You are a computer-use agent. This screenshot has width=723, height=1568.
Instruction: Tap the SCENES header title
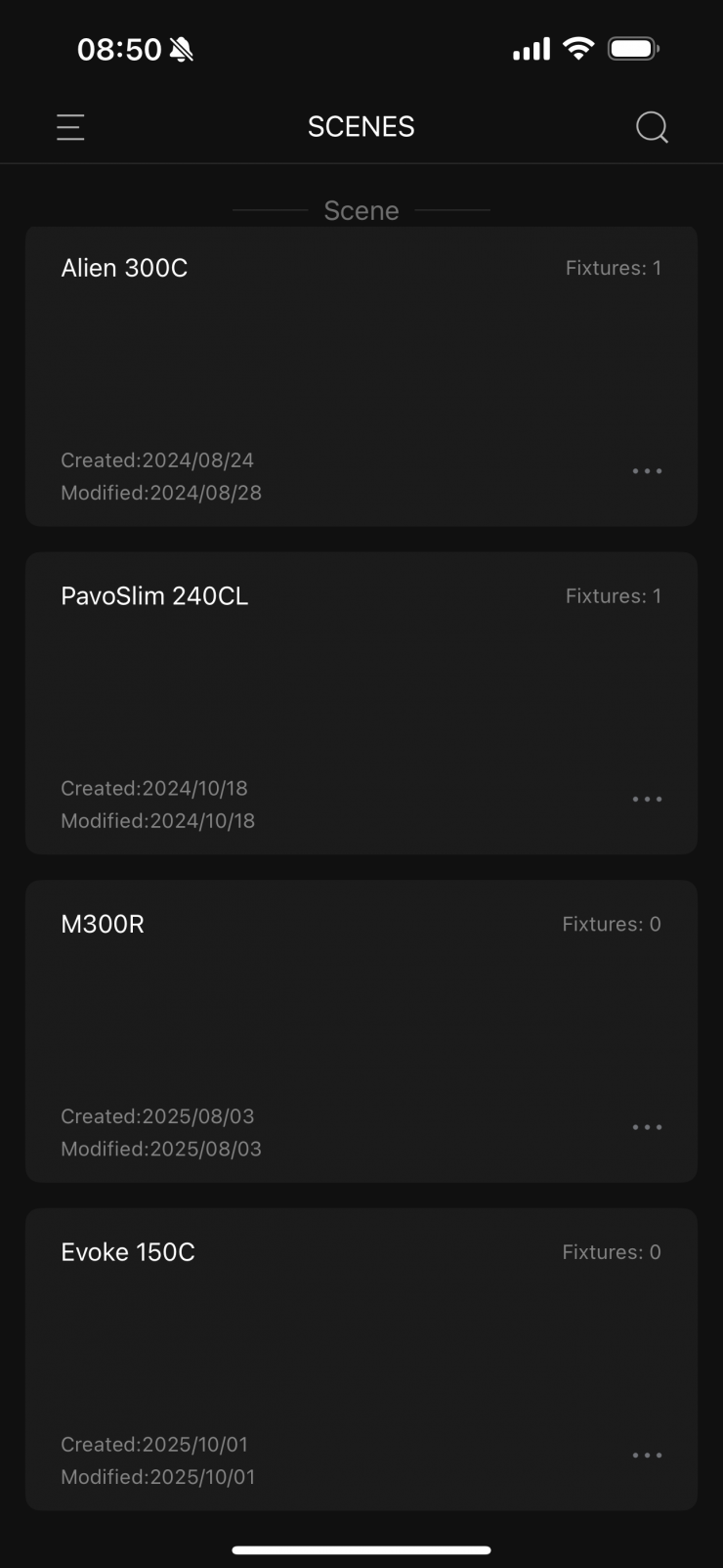(361, 127)
